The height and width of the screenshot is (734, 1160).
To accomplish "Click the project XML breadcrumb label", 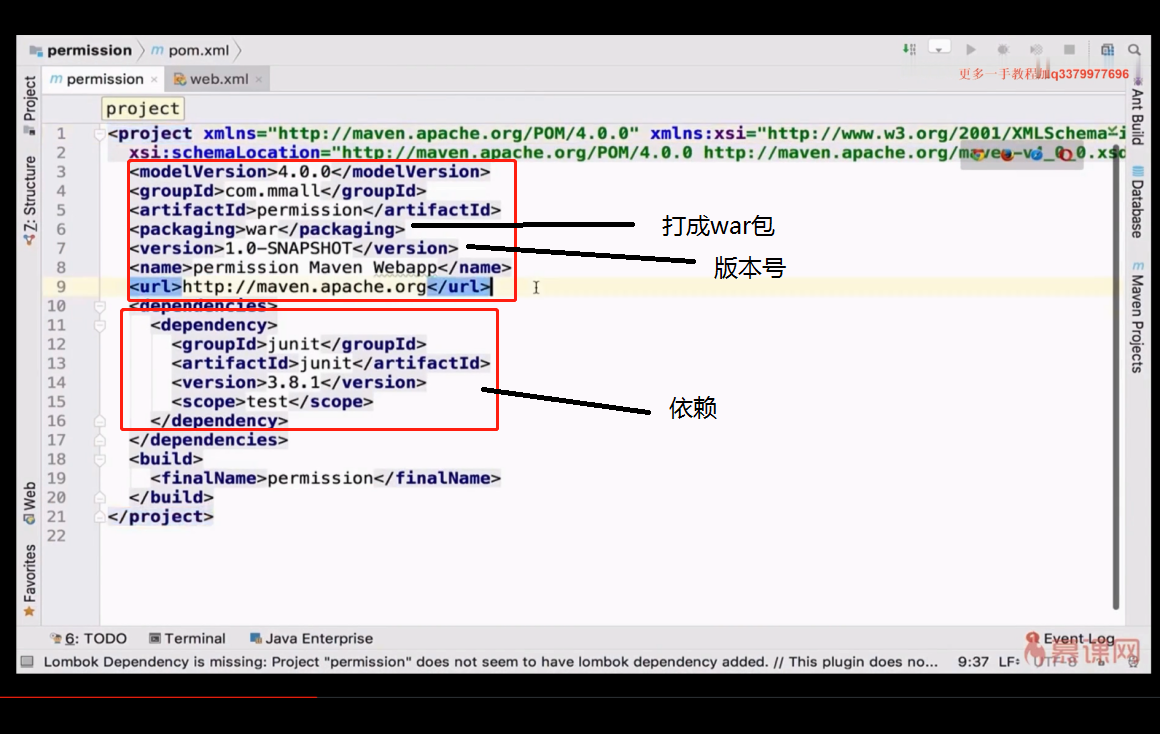I will [142, 109].
